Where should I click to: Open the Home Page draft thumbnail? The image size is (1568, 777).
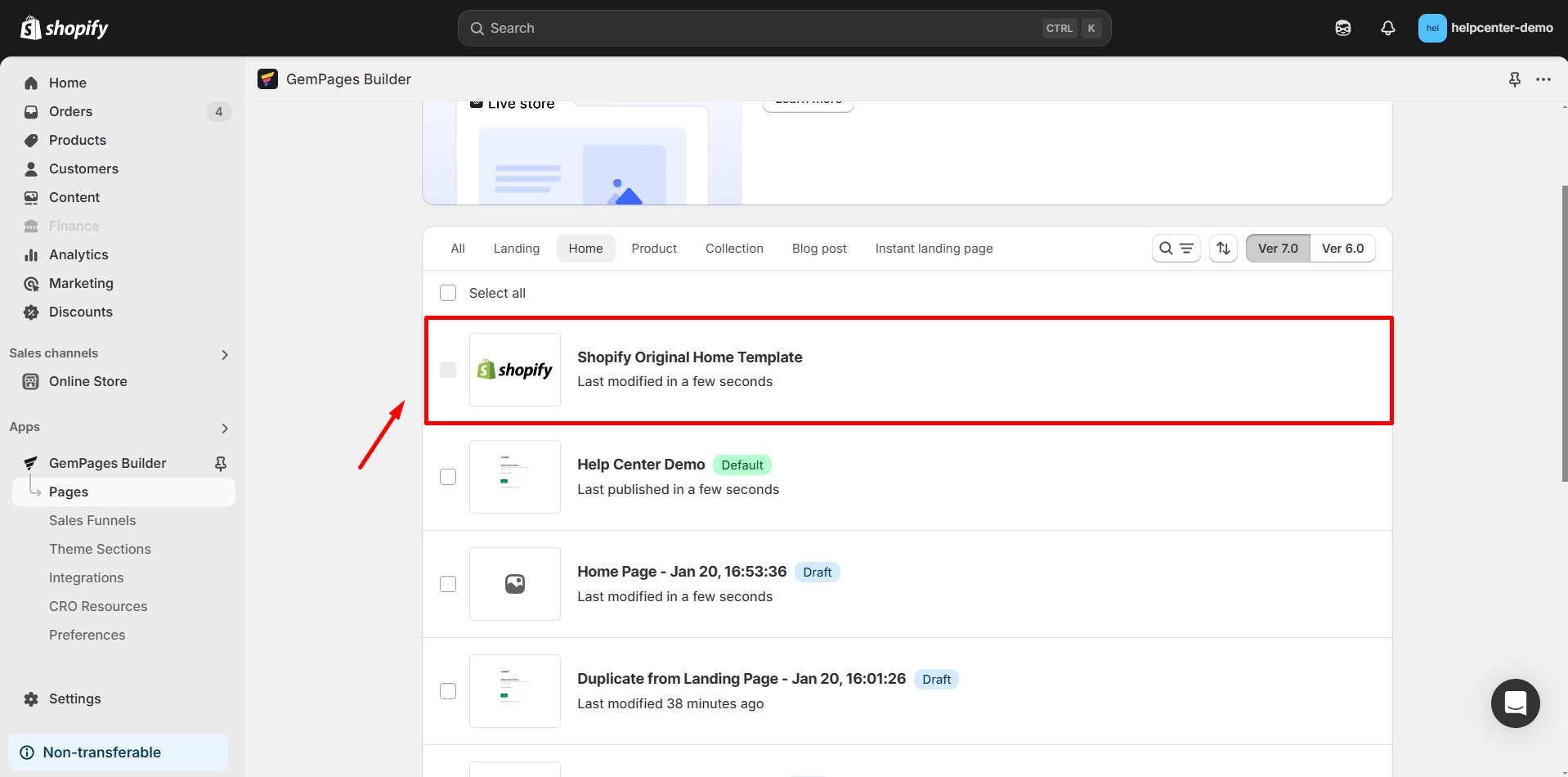point(514,583)
